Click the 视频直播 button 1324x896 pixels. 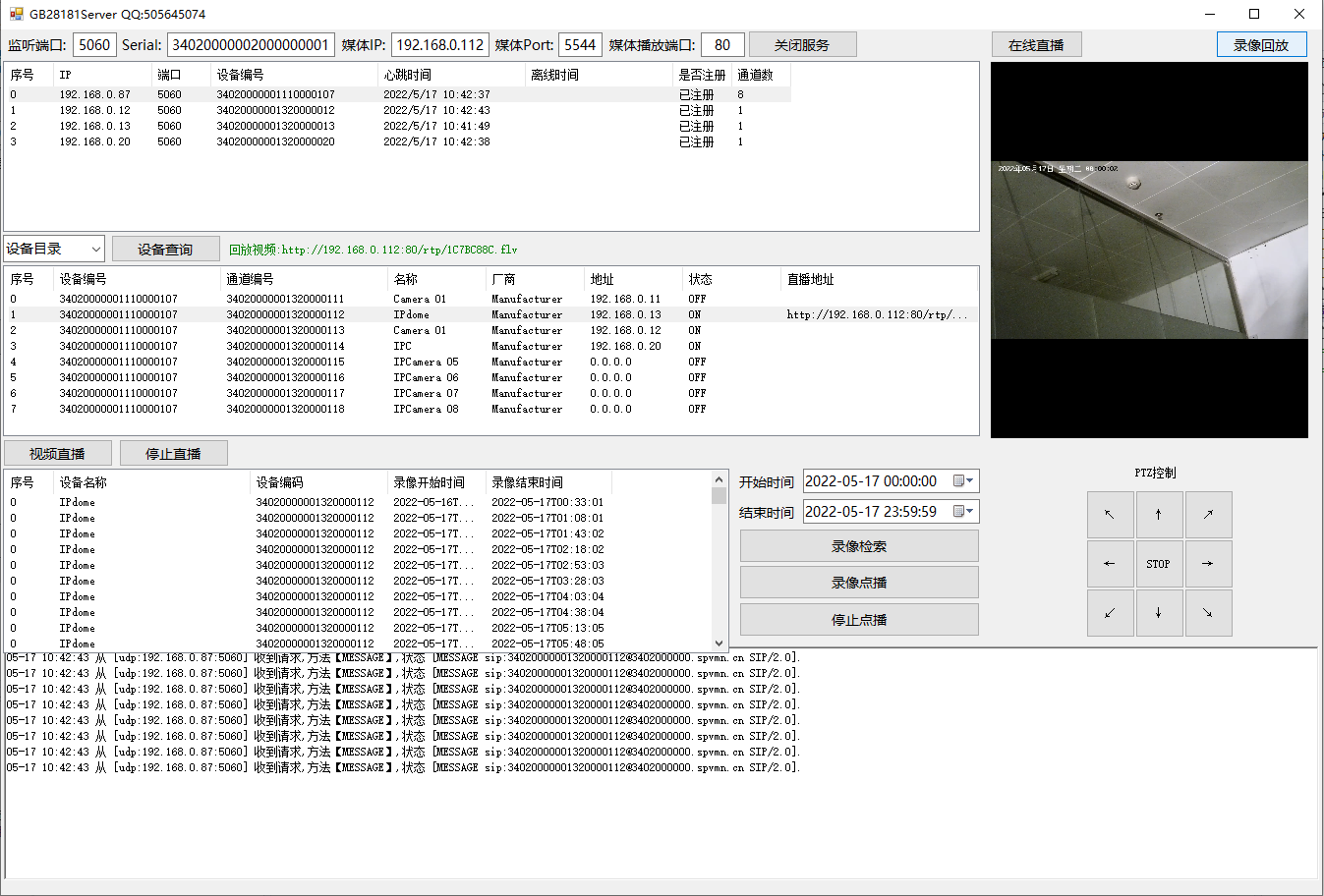(x=58, y=453)
